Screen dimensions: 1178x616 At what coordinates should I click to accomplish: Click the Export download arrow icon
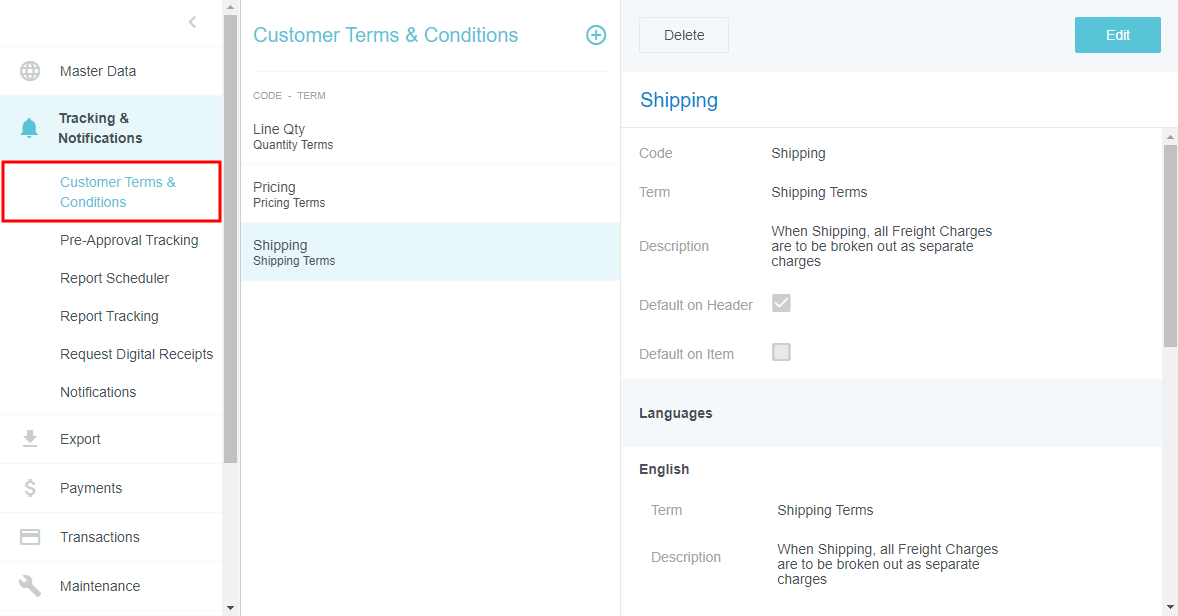pos(30,439)
